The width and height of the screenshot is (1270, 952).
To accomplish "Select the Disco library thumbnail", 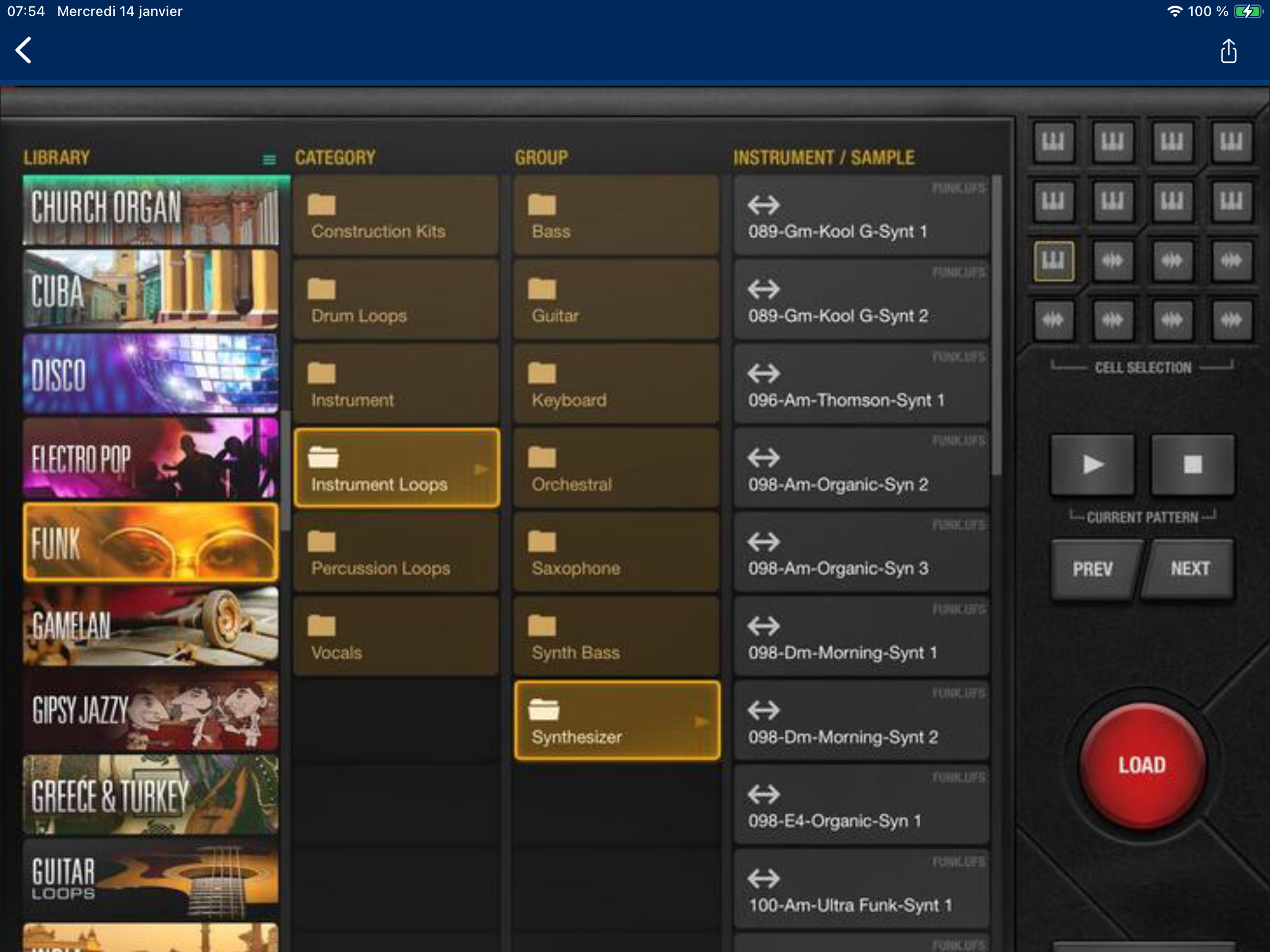I will pyautogui.click(x=150, y=374).
